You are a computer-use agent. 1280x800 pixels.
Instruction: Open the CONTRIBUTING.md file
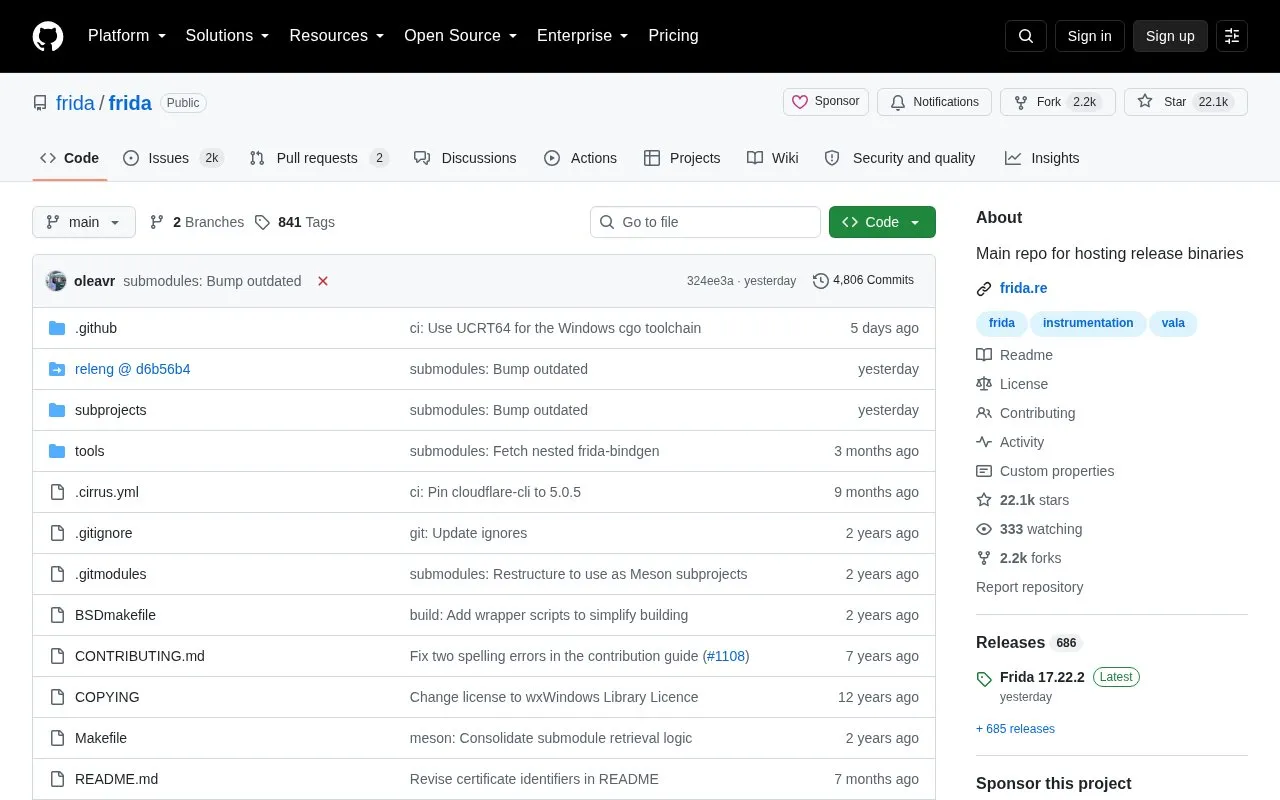tap(140, 656)
